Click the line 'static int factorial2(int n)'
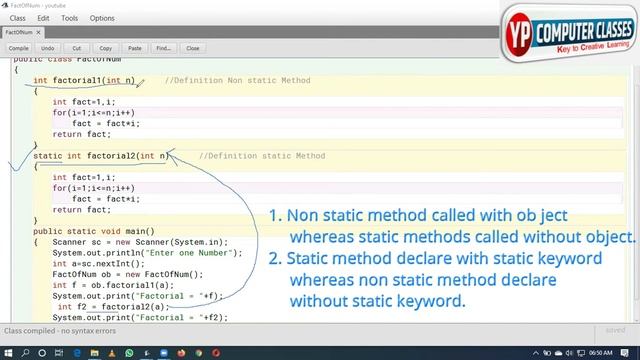The width and height of the screenshot is (640, 360). tap(101, 156)
